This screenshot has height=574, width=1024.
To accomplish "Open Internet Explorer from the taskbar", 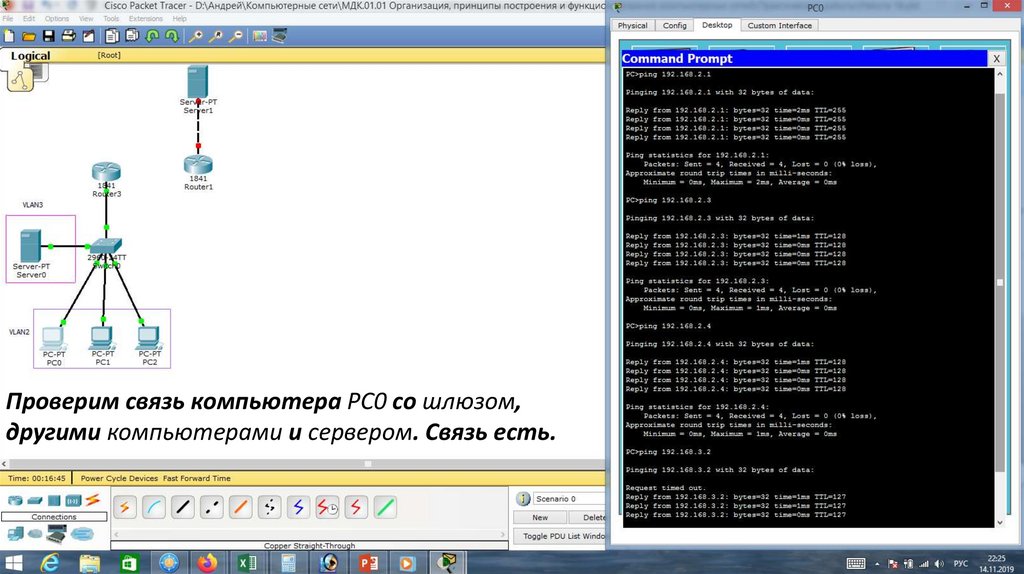I will point(50,562).
